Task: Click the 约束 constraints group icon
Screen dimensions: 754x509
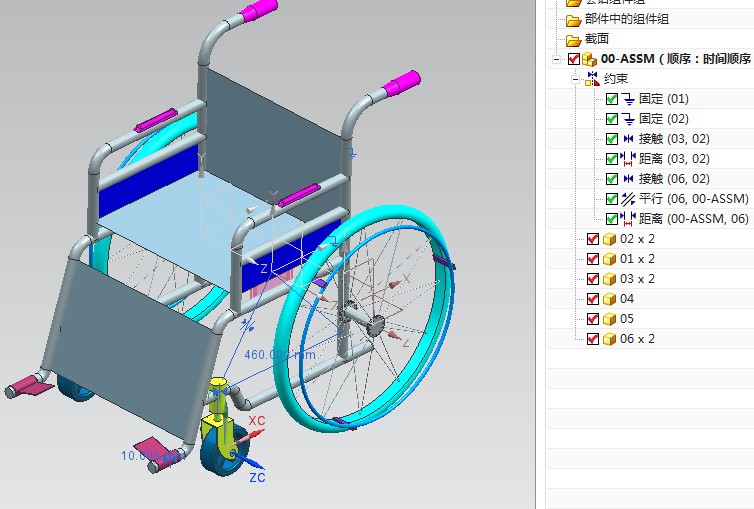Action: point(592,79)
